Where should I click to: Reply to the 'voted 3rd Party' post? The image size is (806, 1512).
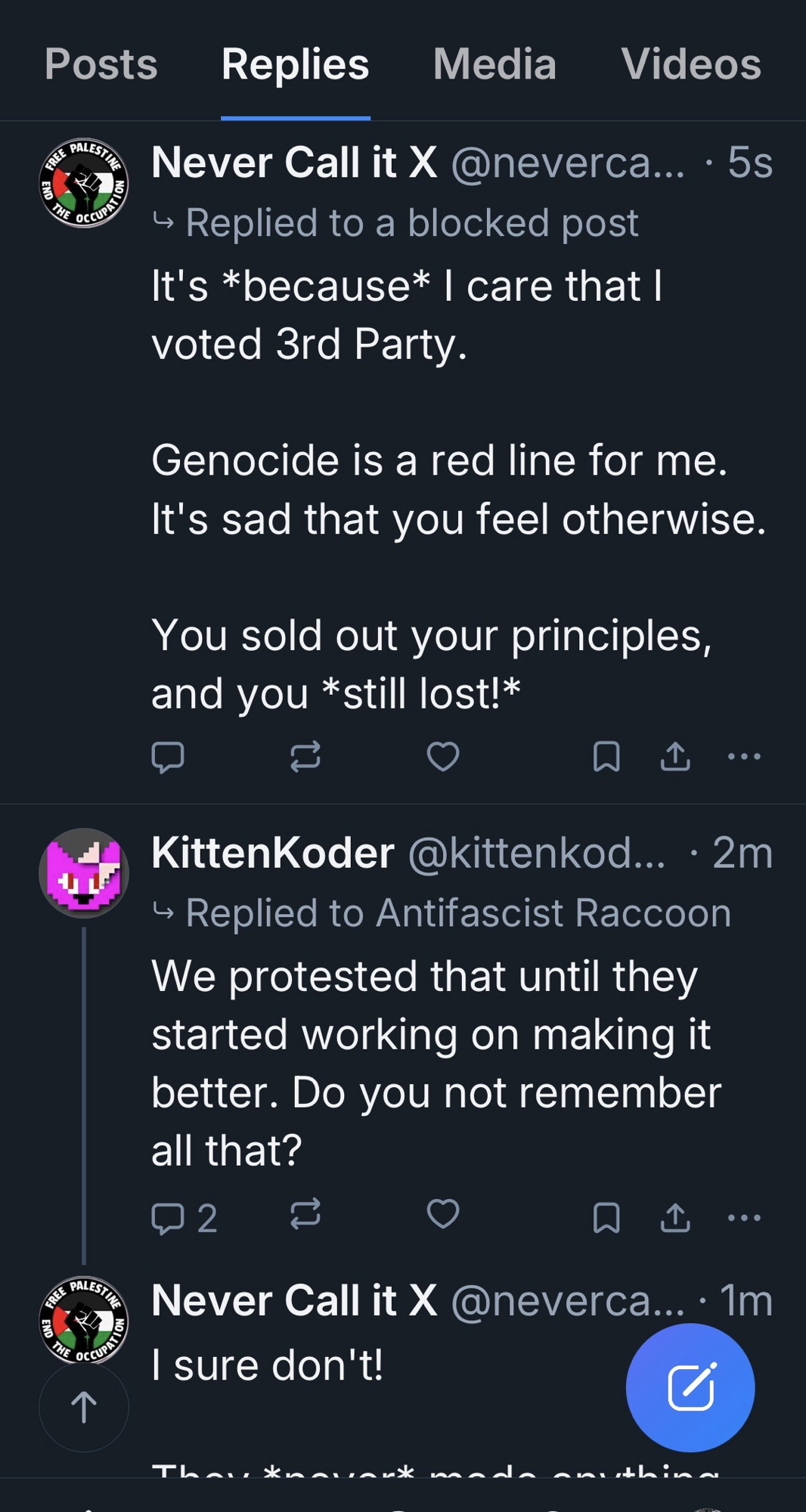[168, 757]
